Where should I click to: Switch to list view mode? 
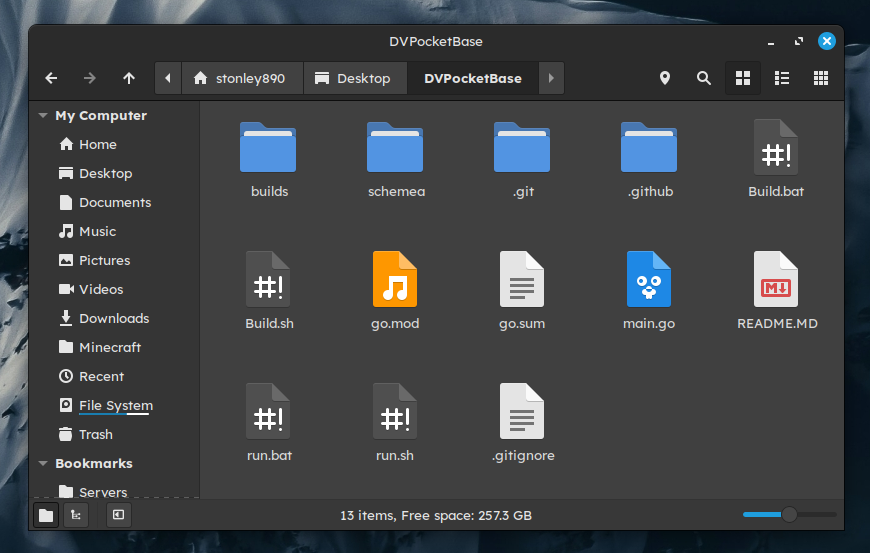pos(782,78)
